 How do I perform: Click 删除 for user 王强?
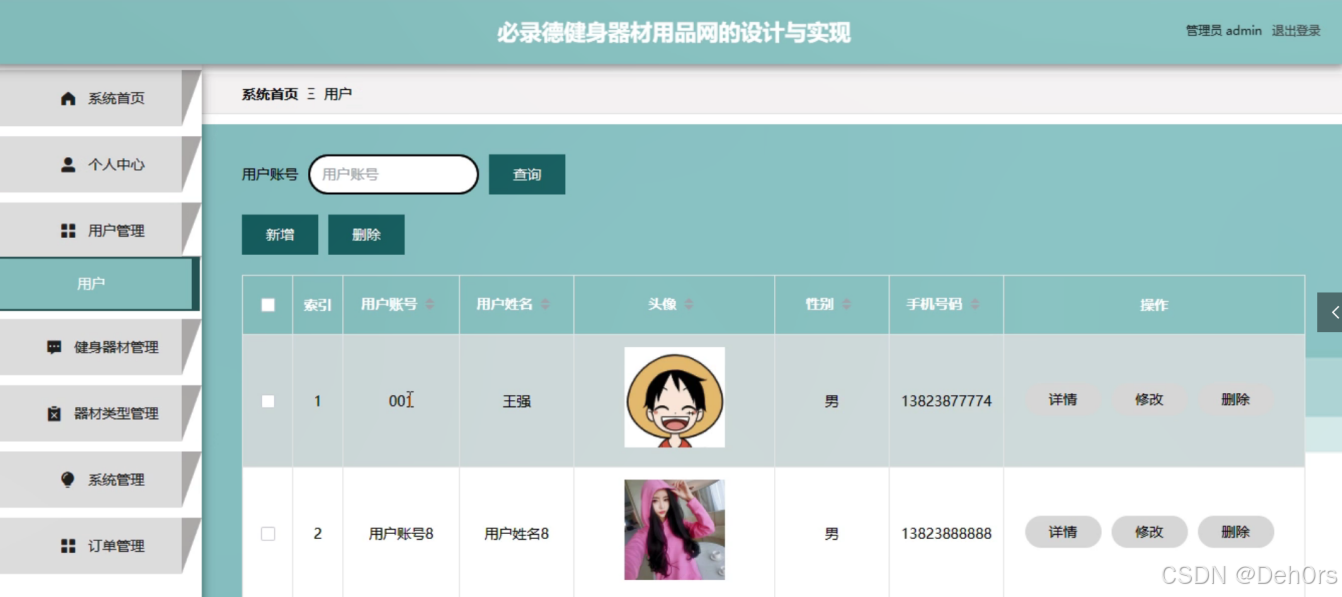1236,399
